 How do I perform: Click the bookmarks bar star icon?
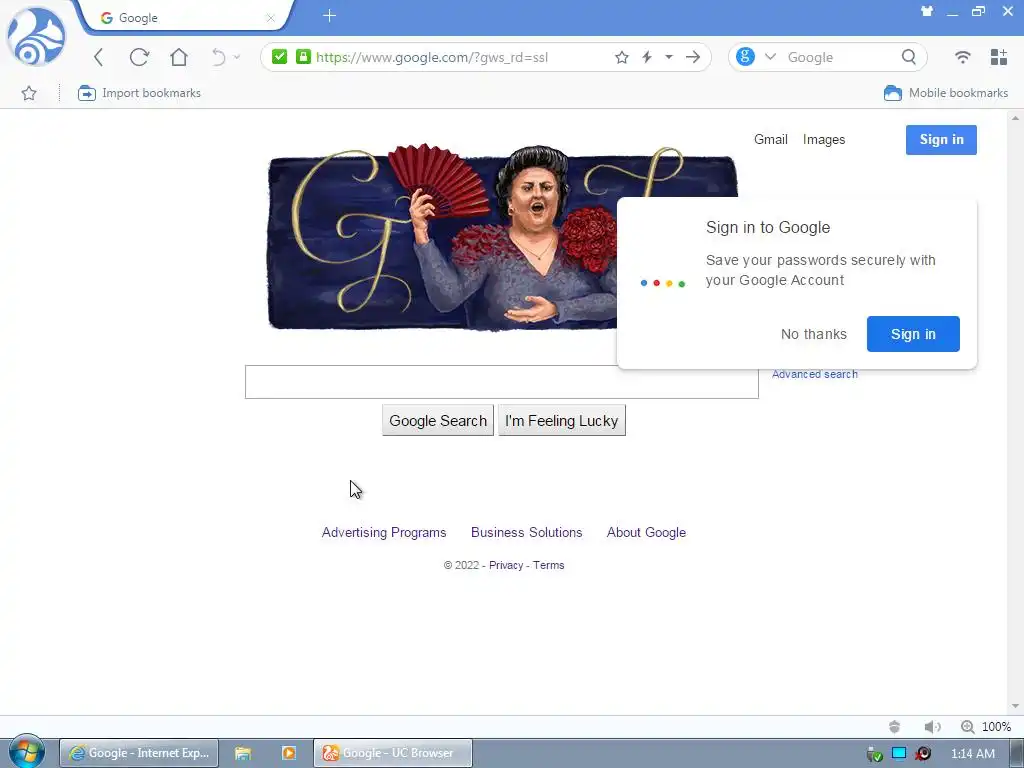(29, 93)
